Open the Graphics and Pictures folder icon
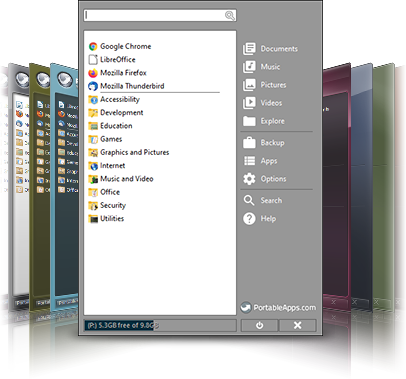This screenshot has width=406, height=379. (93, 152)
